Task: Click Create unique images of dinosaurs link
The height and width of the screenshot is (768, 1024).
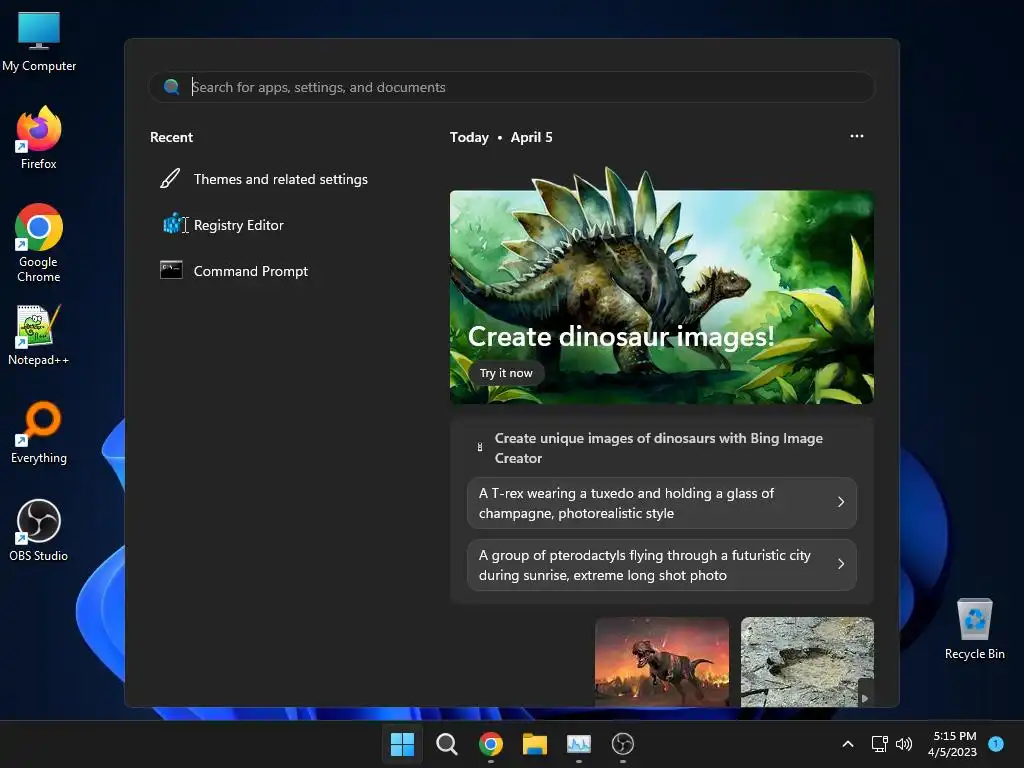Action: pos(658,448)
